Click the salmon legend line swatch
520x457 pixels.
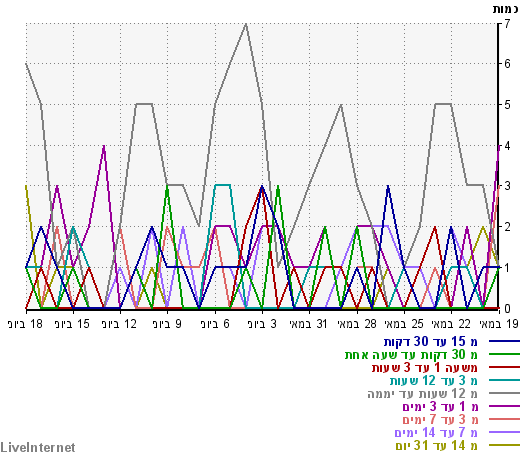tap(504, 419)
